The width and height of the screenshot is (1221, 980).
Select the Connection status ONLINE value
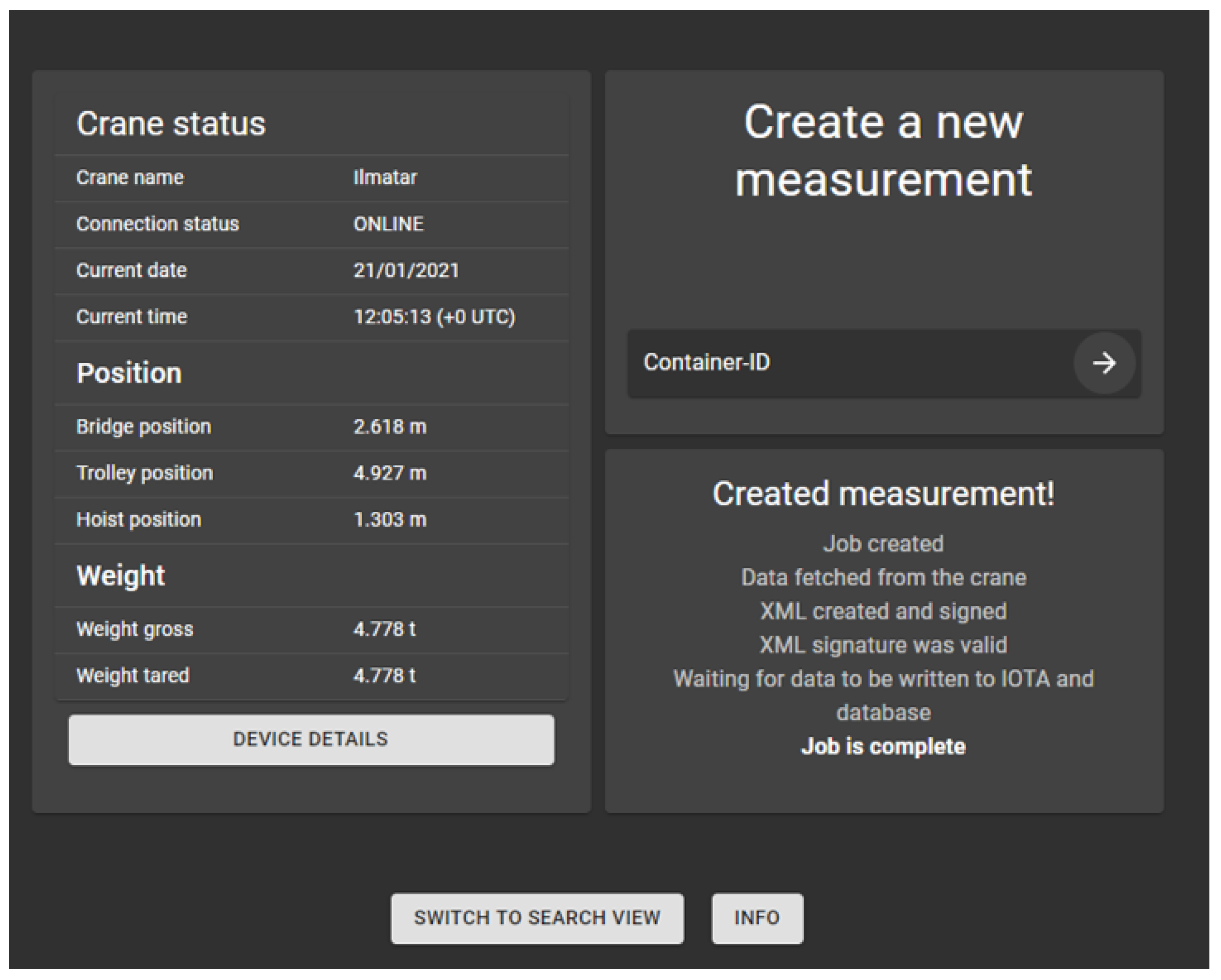click(x=387, y=224)
